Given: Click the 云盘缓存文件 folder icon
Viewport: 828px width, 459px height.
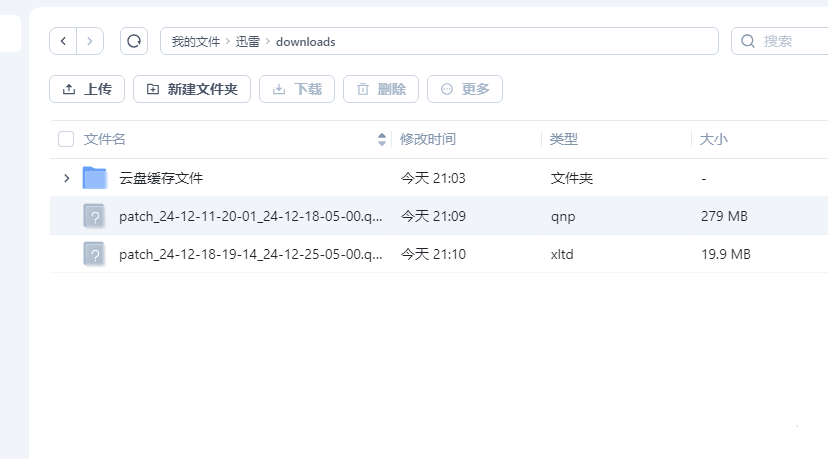Looking at the screenshot, I should coord(95,178).
